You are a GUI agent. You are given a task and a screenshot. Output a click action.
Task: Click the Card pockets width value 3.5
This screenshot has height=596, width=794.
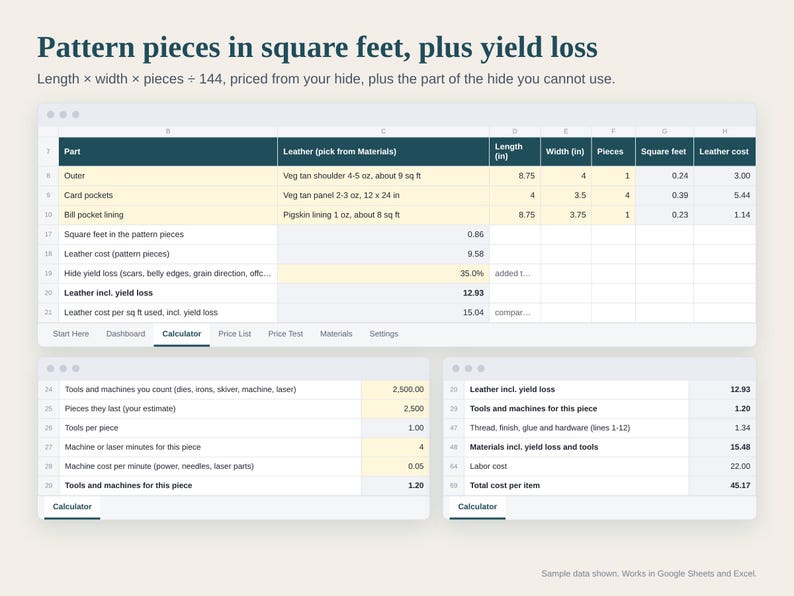point(566,195)
